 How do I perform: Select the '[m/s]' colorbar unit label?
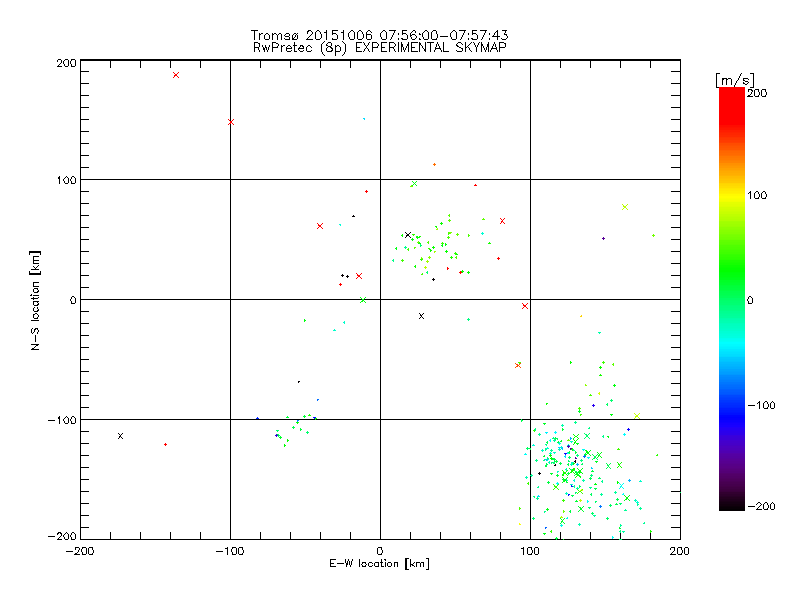735,80
